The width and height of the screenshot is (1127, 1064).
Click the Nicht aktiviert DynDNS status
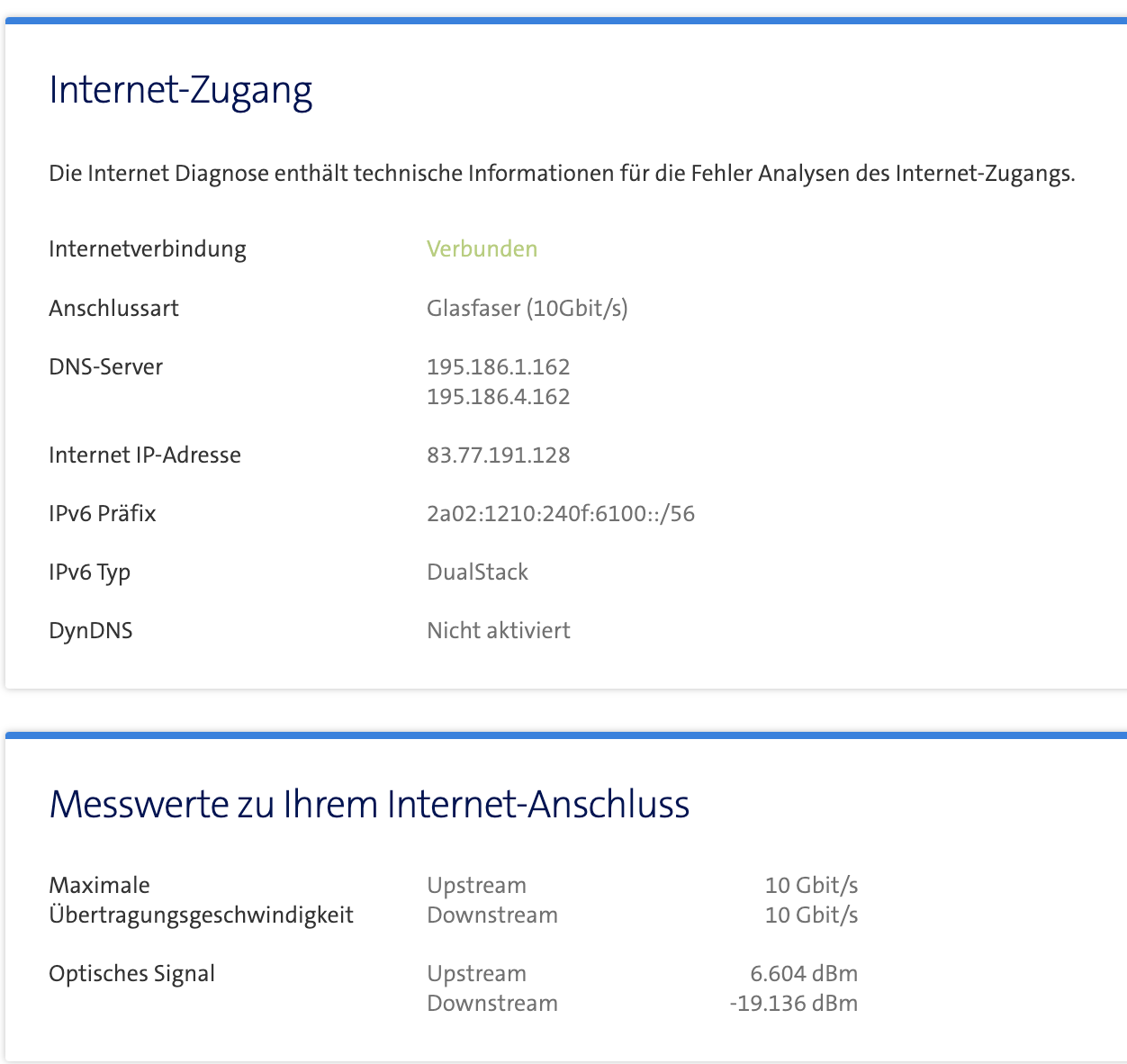(x=498, y=631)
